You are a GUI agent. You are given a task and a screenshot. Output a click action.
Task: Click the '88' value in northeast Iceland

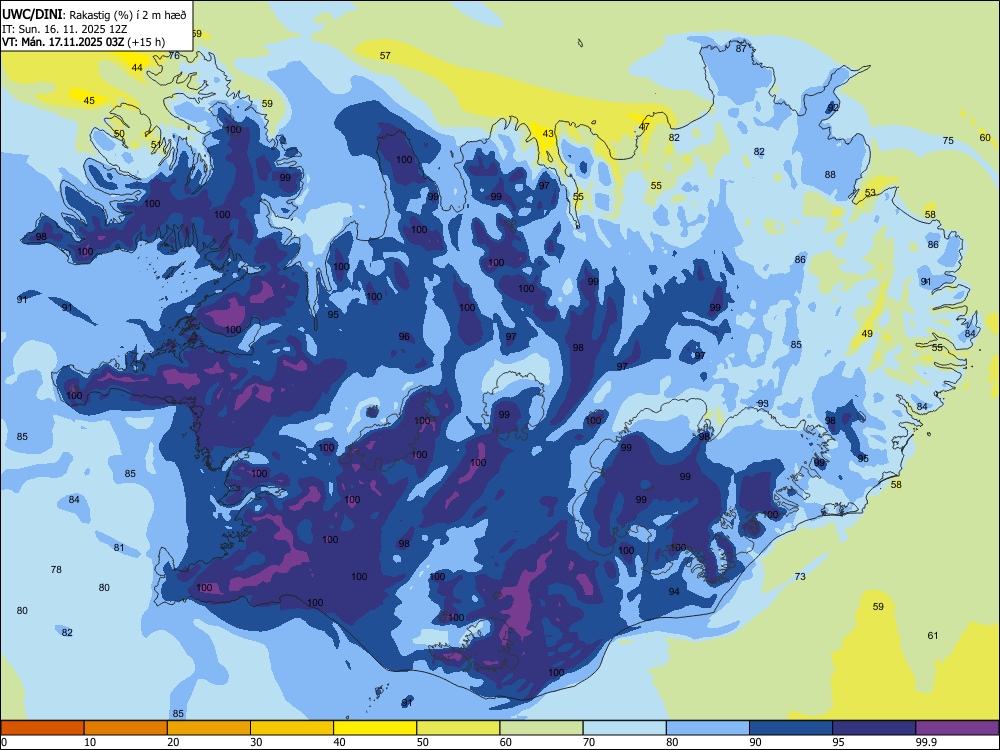click(830, 174)
